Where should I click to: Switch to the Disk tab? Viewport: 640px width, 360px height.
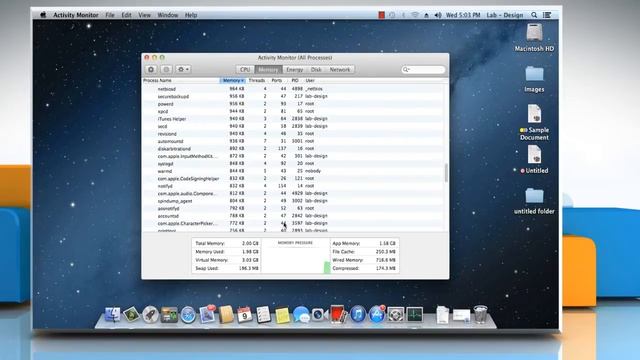point(316,70)
